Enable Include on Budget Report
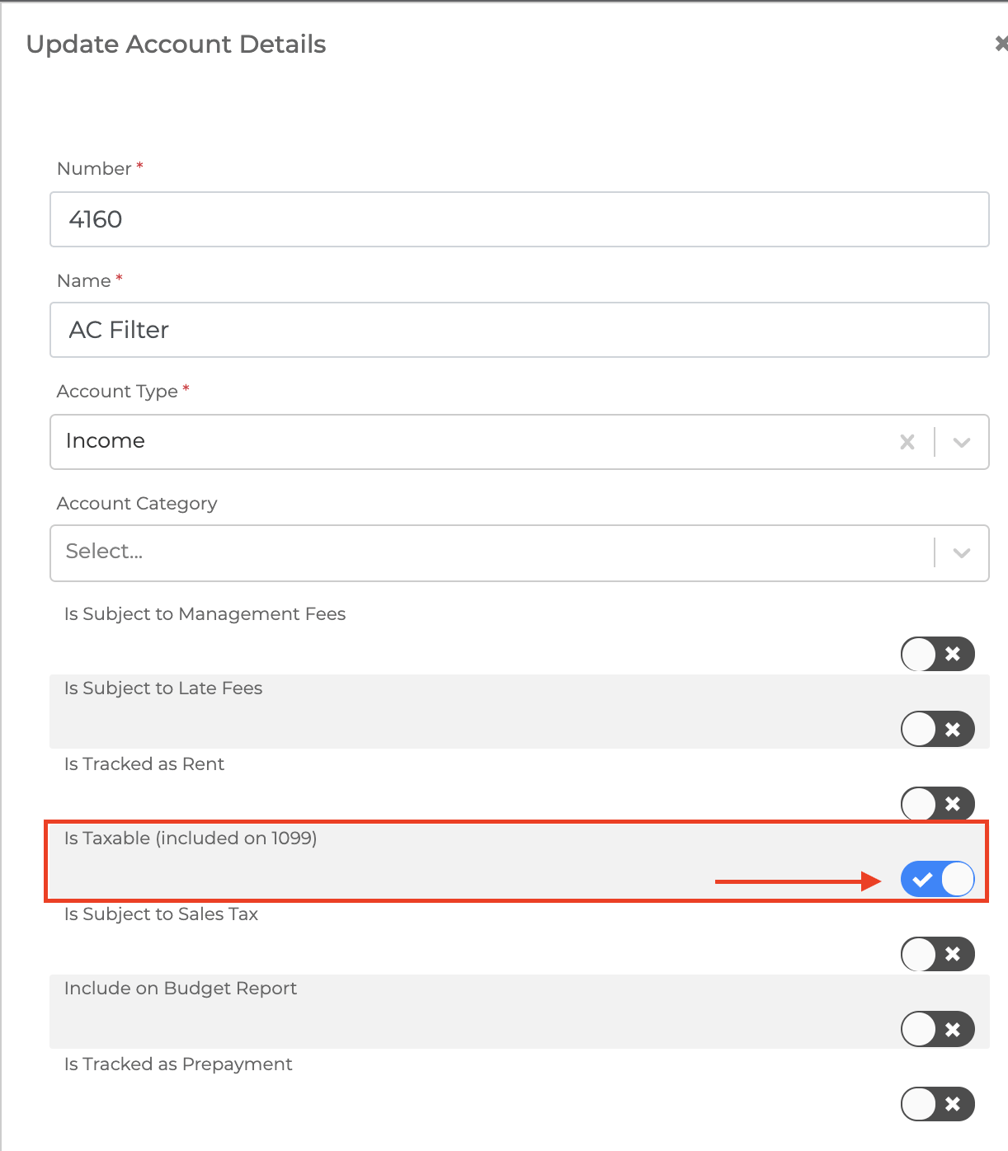The height and width of the screenshot is (1151, 1008). 937,1029
